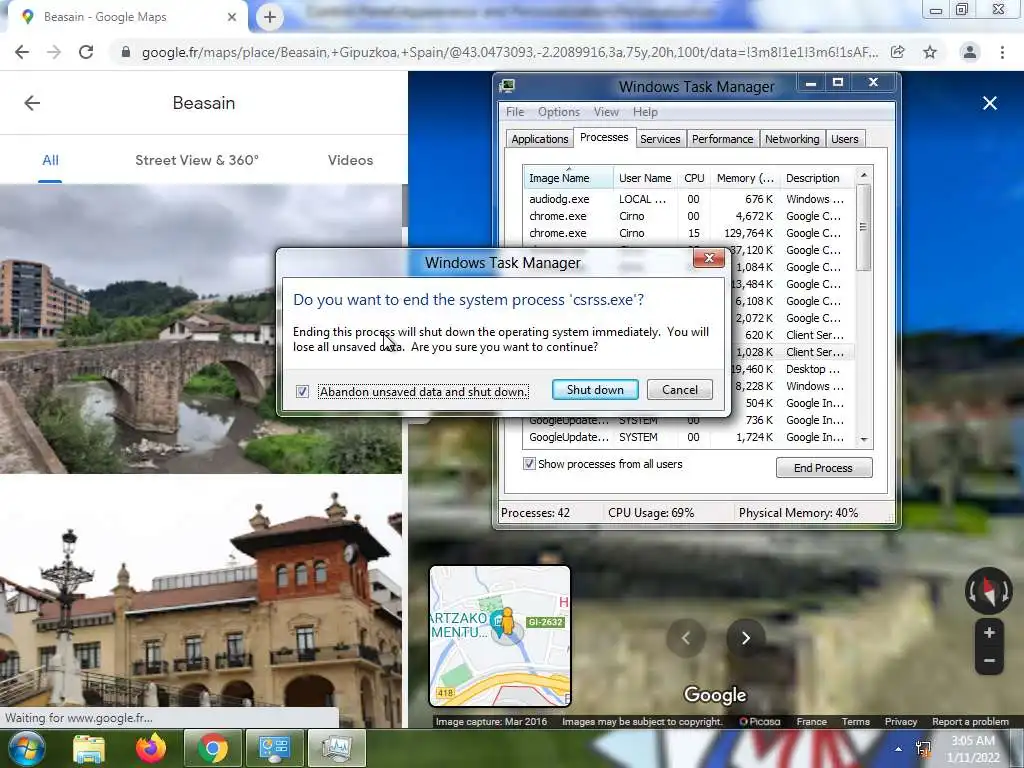Go to the previous Street View photo
Screen dimensions: 1024x768
(x=686, y=638)
